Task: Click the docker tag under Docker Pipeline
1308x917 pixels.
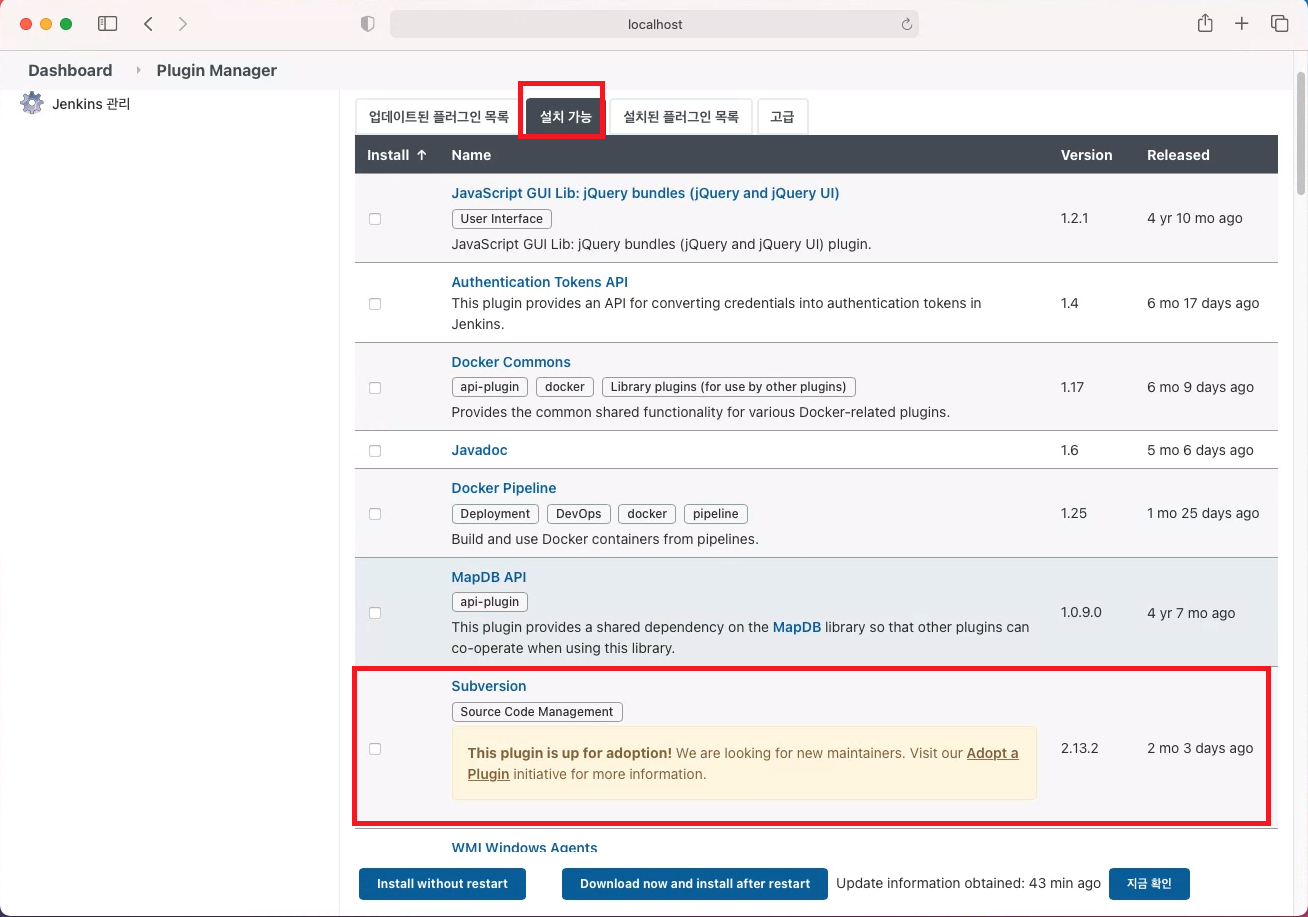Action: coord(647,514)
